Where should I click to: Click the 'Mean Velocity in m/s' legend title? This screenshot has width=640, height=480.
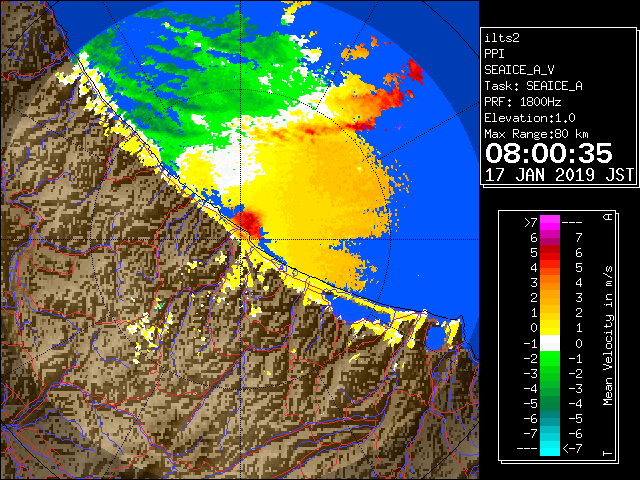[608, 336]
